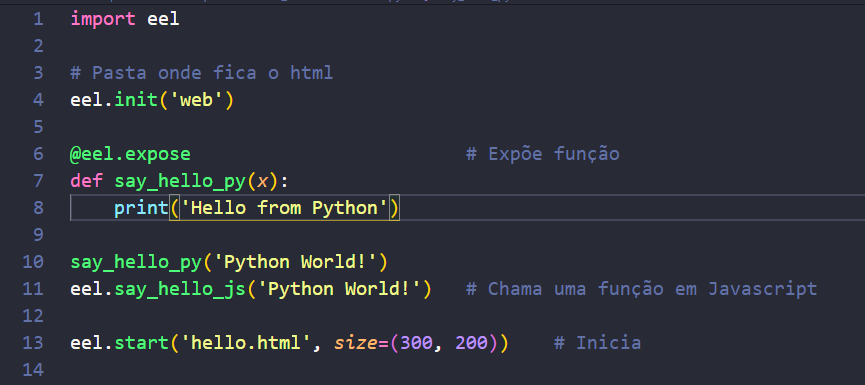The image size is (865, 385).
Task: Click 'init' in eel.init('web')
Action: pyautogui.click(x=136, y=100)
